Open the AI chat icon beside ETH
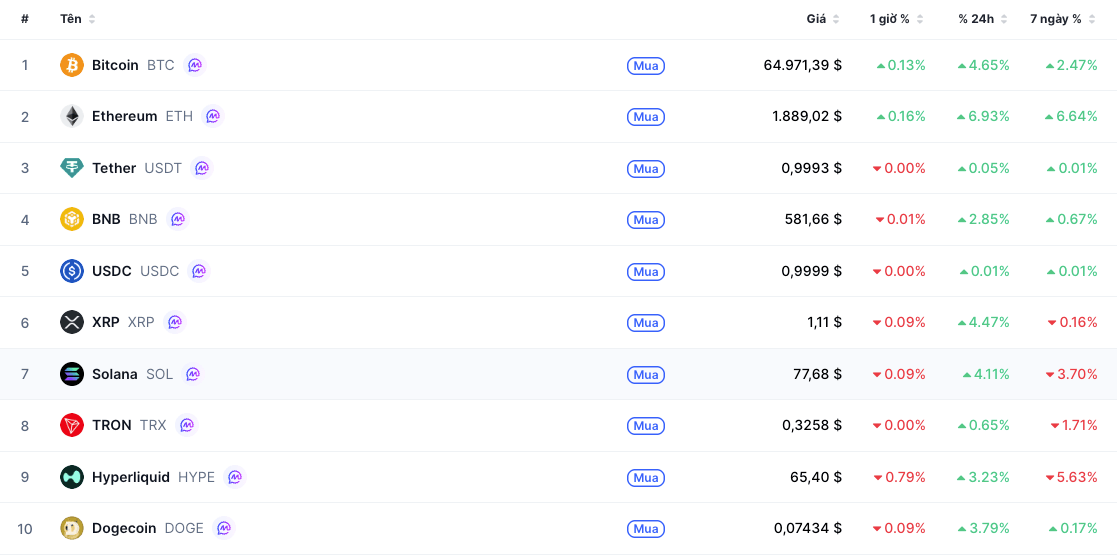The width and height of the screenshot is (1117, 558). click(213, 116)
